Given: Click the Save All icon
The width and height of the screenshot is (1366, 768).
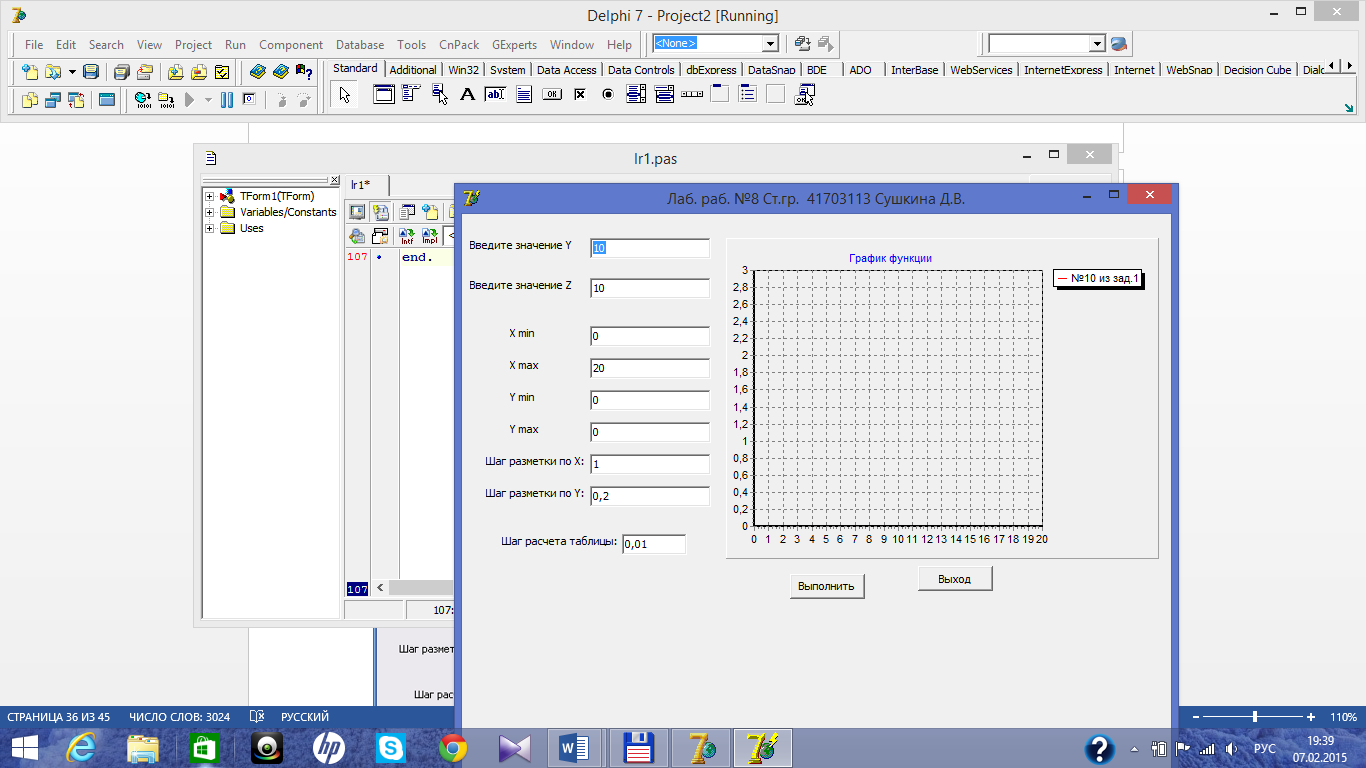Looking at the screenshot, I should pos(122,72).
